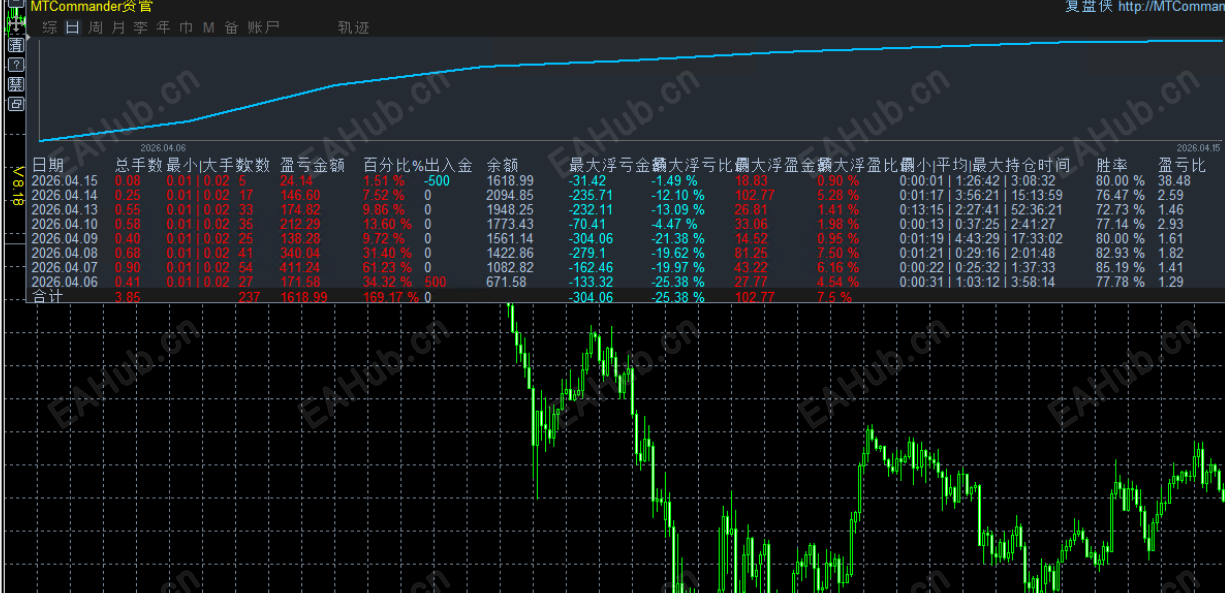
Task: Click the 禁 disable icon in sidebar
Action: (16, 84)
